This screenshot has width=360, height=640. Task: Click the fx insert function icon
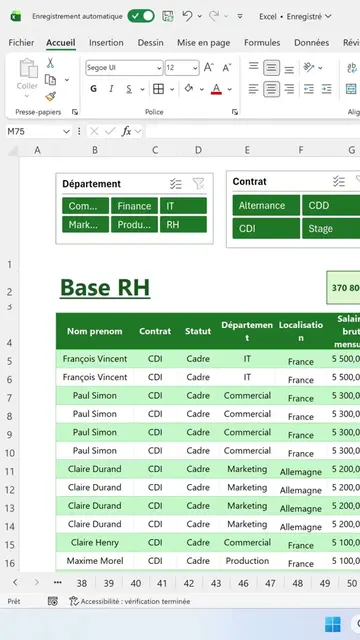(x=127, y=131)
